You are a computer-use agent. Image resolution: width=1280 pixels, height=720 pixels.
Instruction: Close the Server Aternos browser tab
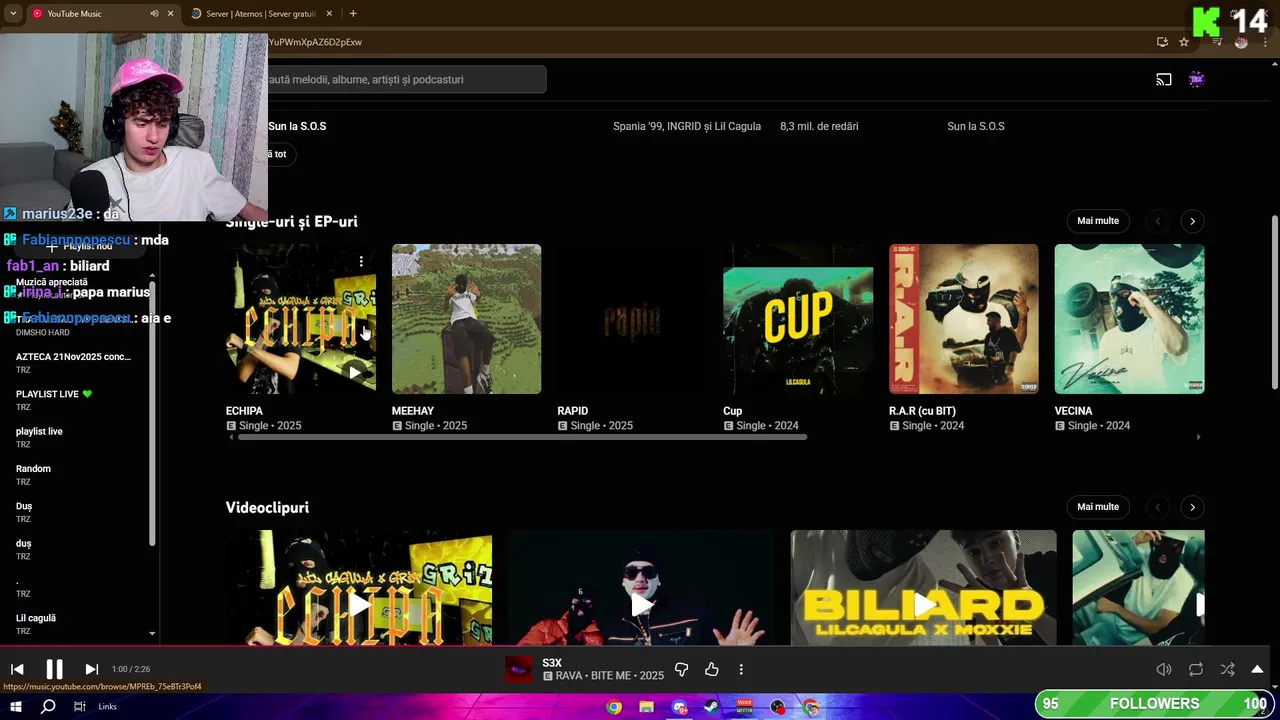[329, 14]
